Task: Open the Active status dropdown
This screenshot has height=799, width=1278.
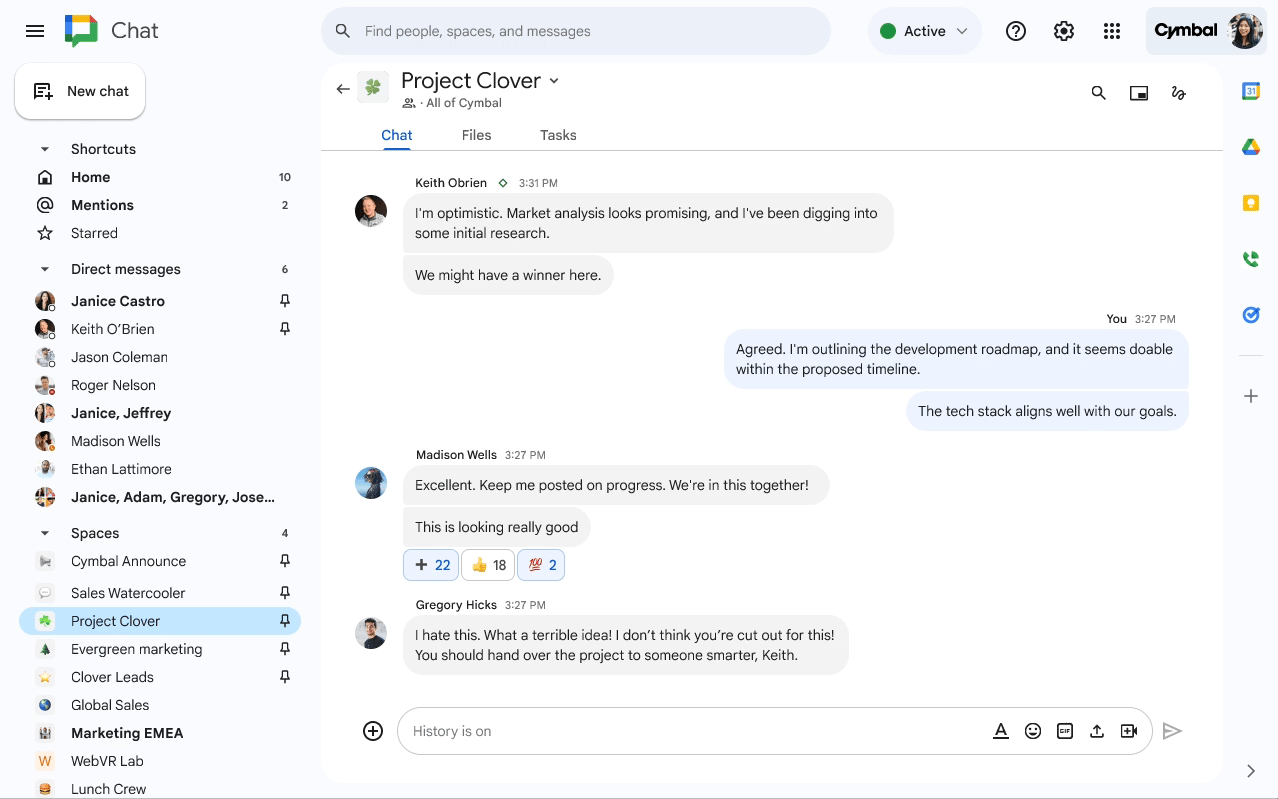Action: click(924, 31)
